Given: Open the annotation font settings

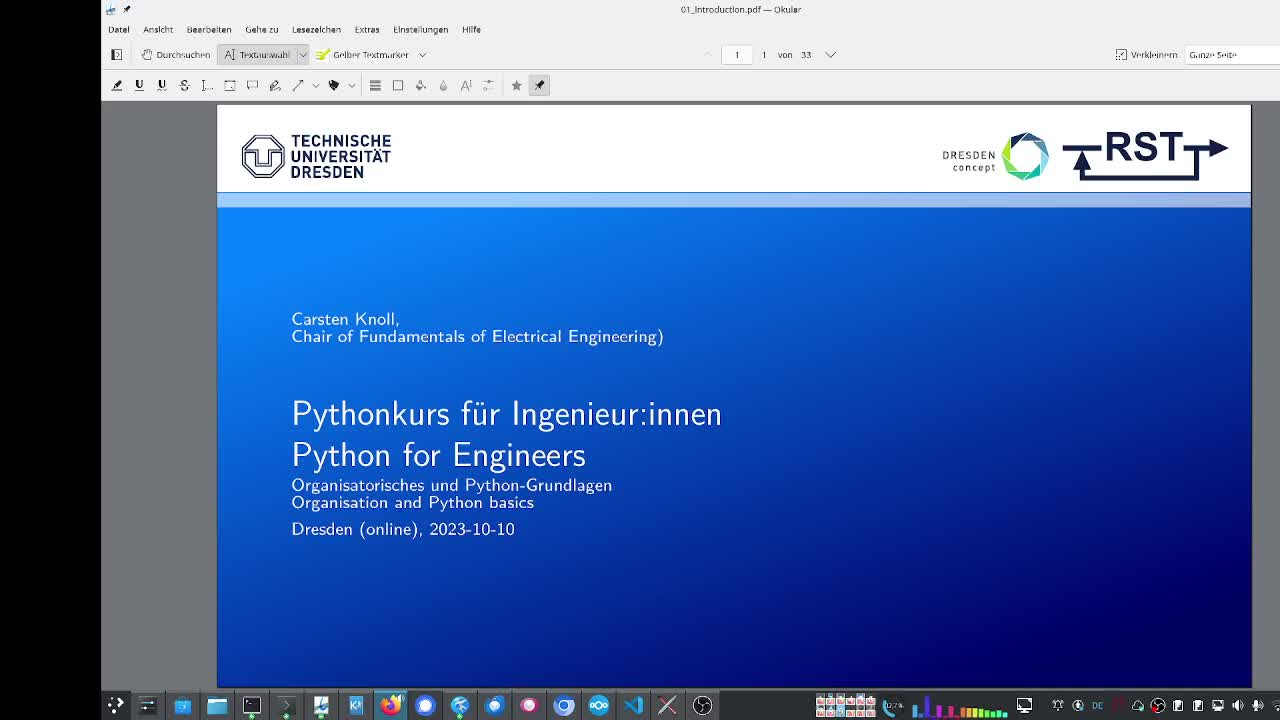Looking at the screenshot, I should [x=466, y=86].
